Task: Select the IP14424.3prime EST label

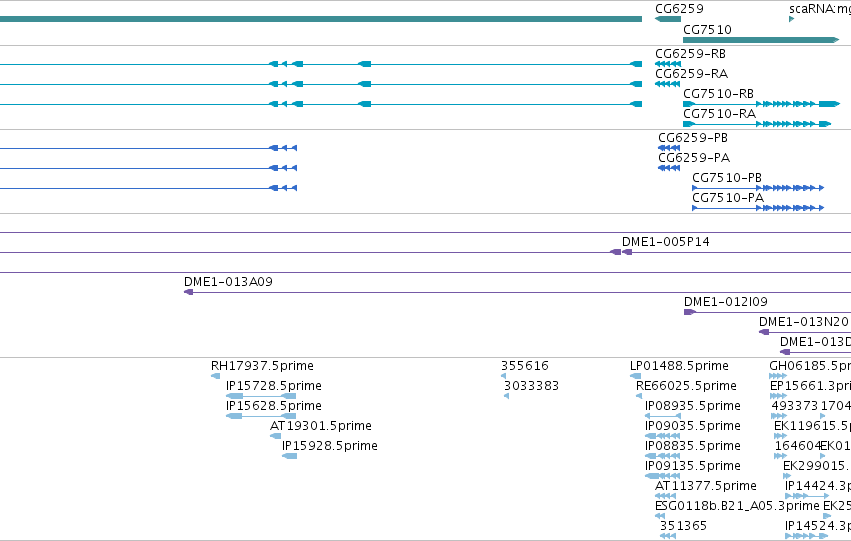Action: pyautogui.click(x=818, y=486)
